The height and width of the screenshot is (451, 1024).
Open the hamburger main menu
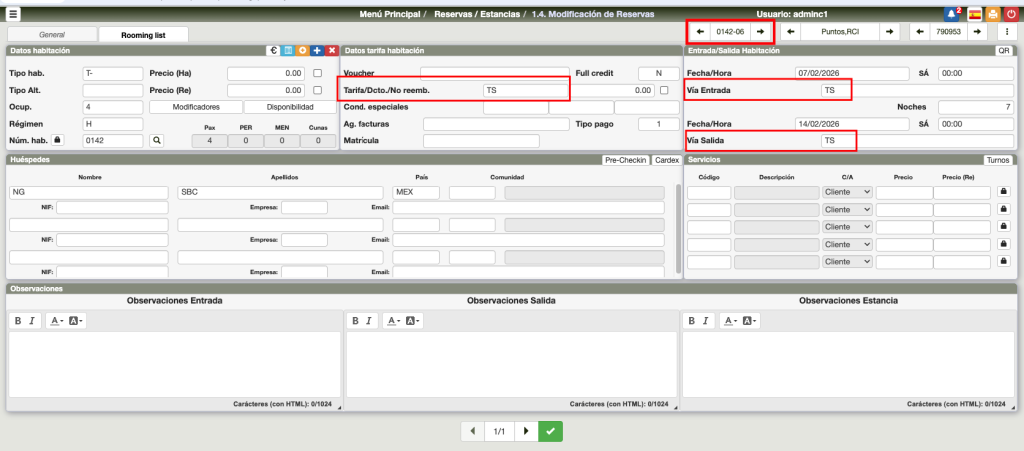[13, 14]
